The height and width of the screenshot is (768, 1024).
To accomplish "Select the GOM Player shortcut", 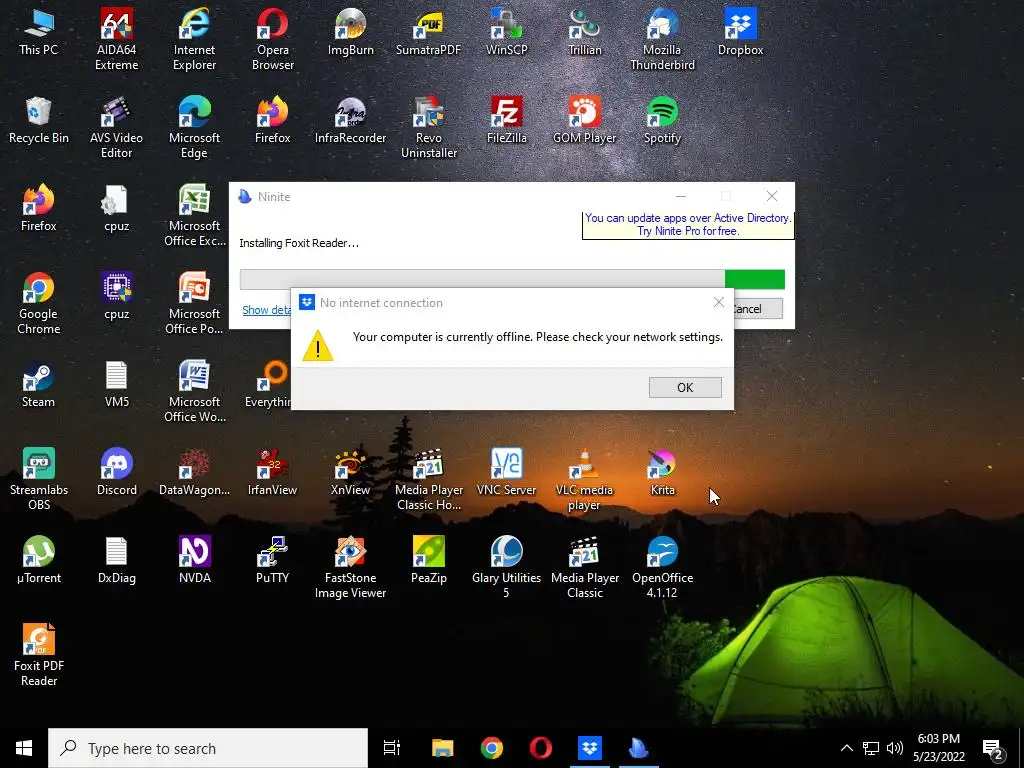I will (x=584, y=120).
